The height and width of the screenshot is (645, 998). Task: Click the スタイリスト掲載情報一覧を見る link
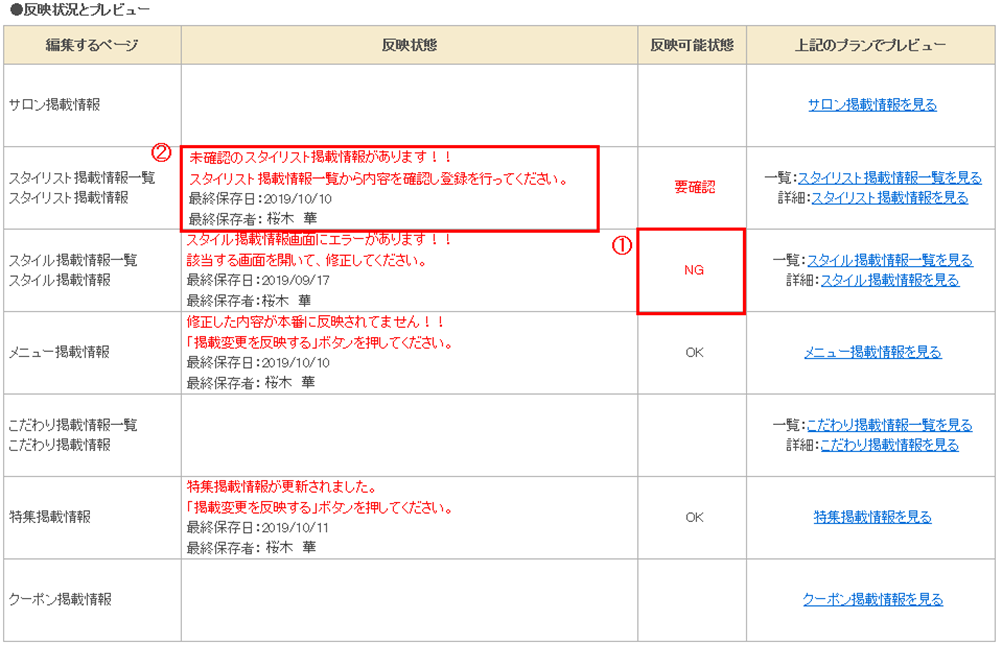[x=889, y=178]
